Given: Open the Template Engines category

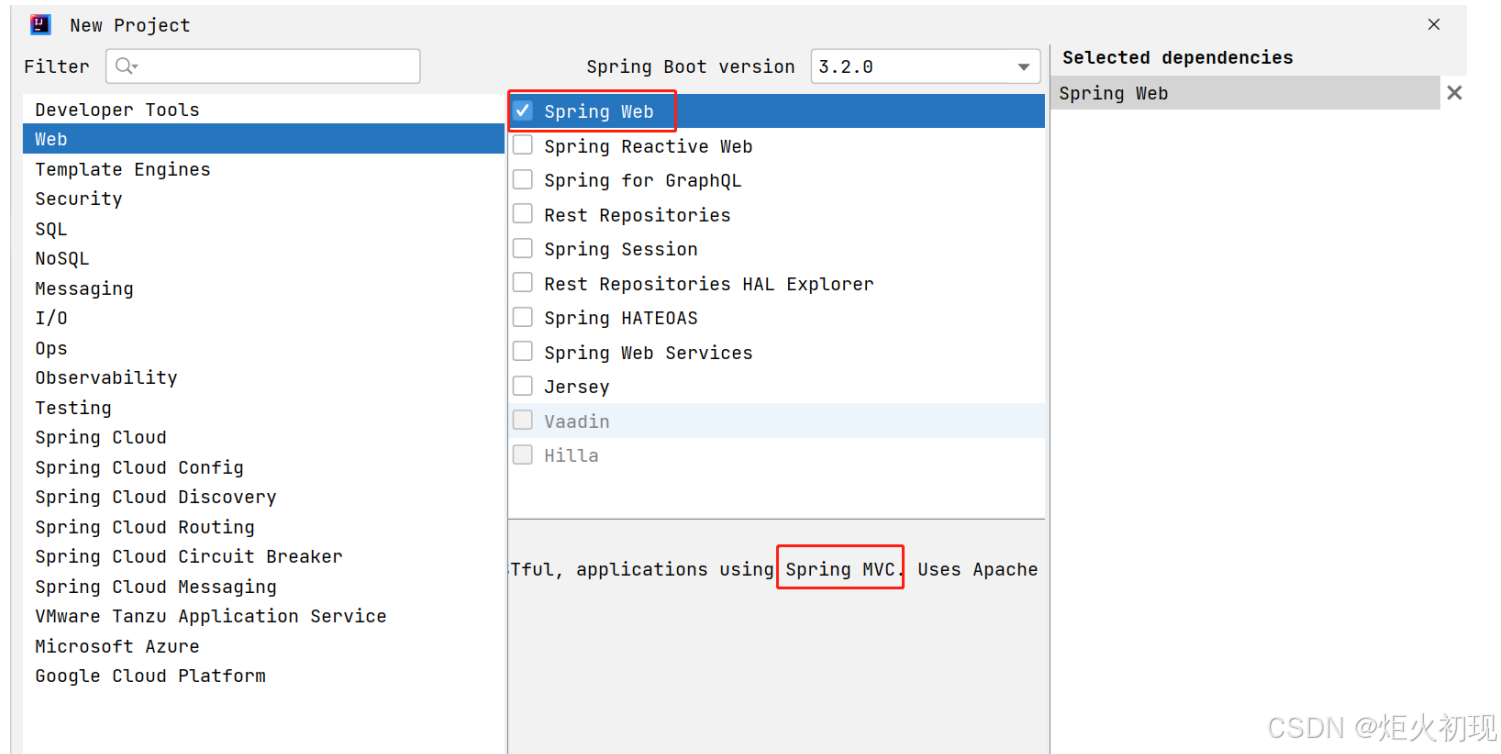Looking at the screenshot, I should click(x=123, y=169).
